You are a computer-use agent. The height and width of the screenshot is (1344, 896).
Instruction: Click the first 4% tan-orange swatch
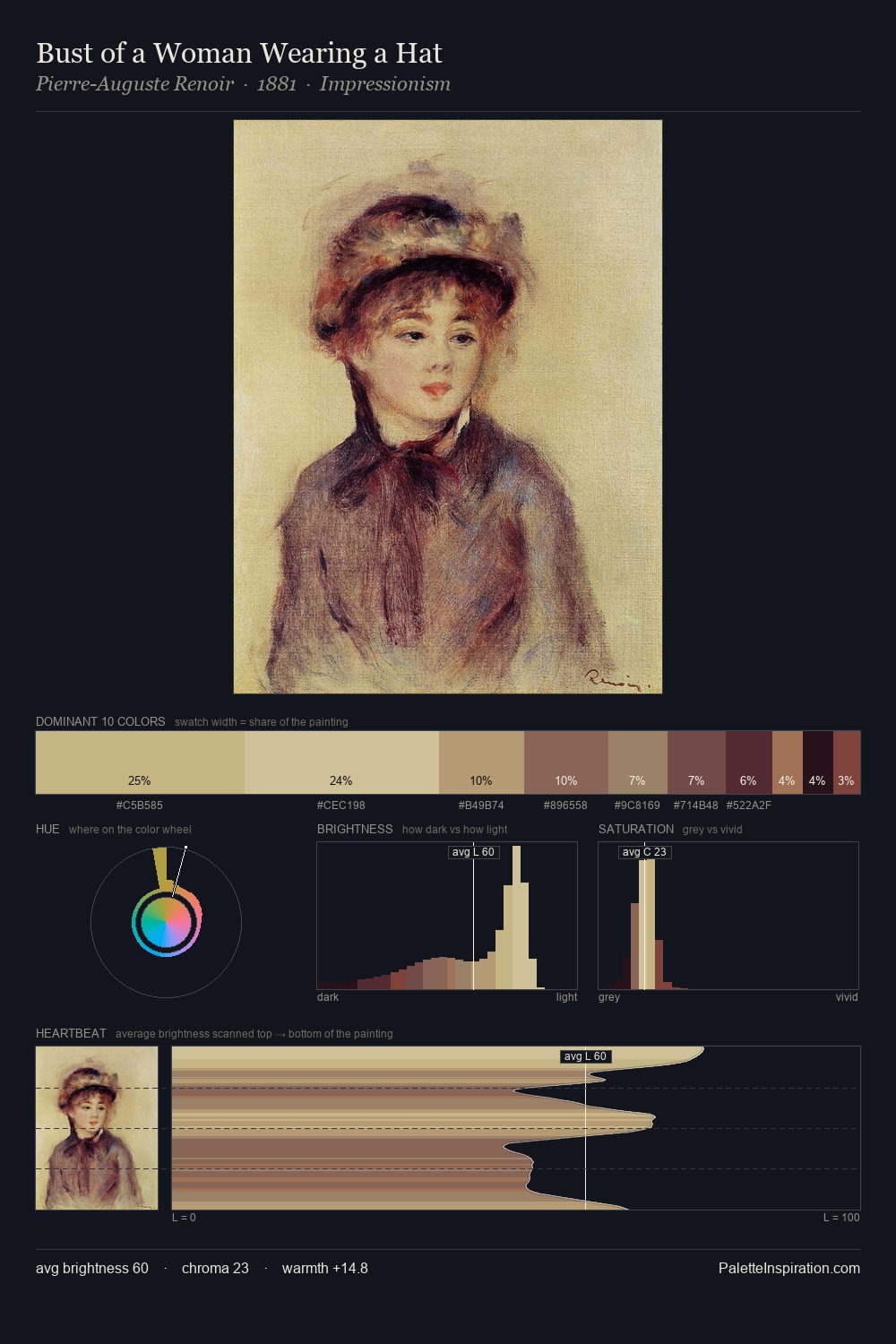pyautogui.click(x=788, y=762)
